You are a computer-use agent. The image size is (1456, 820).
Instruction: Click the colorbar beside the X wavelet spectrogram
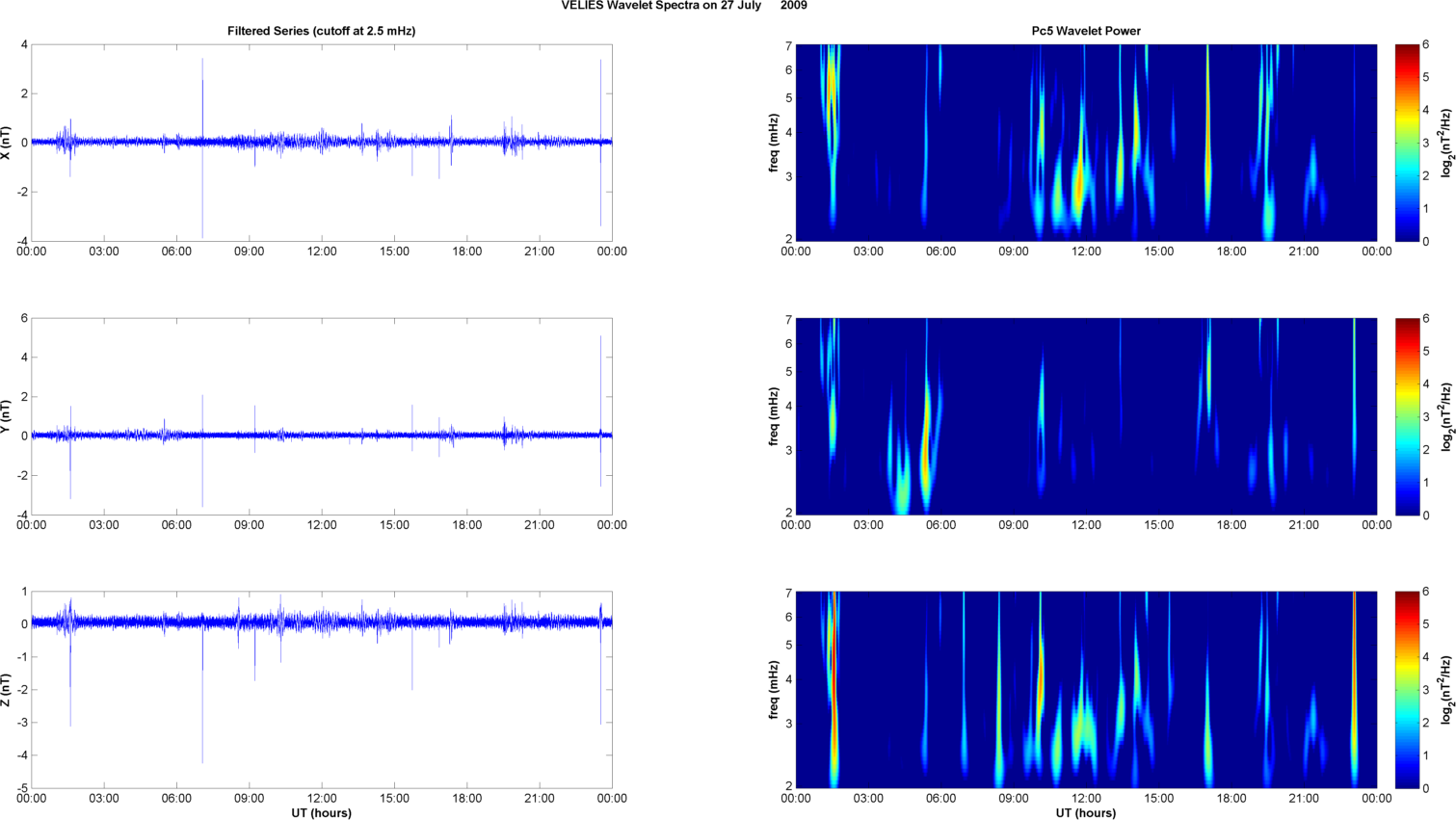click(x=1407, y=143)
